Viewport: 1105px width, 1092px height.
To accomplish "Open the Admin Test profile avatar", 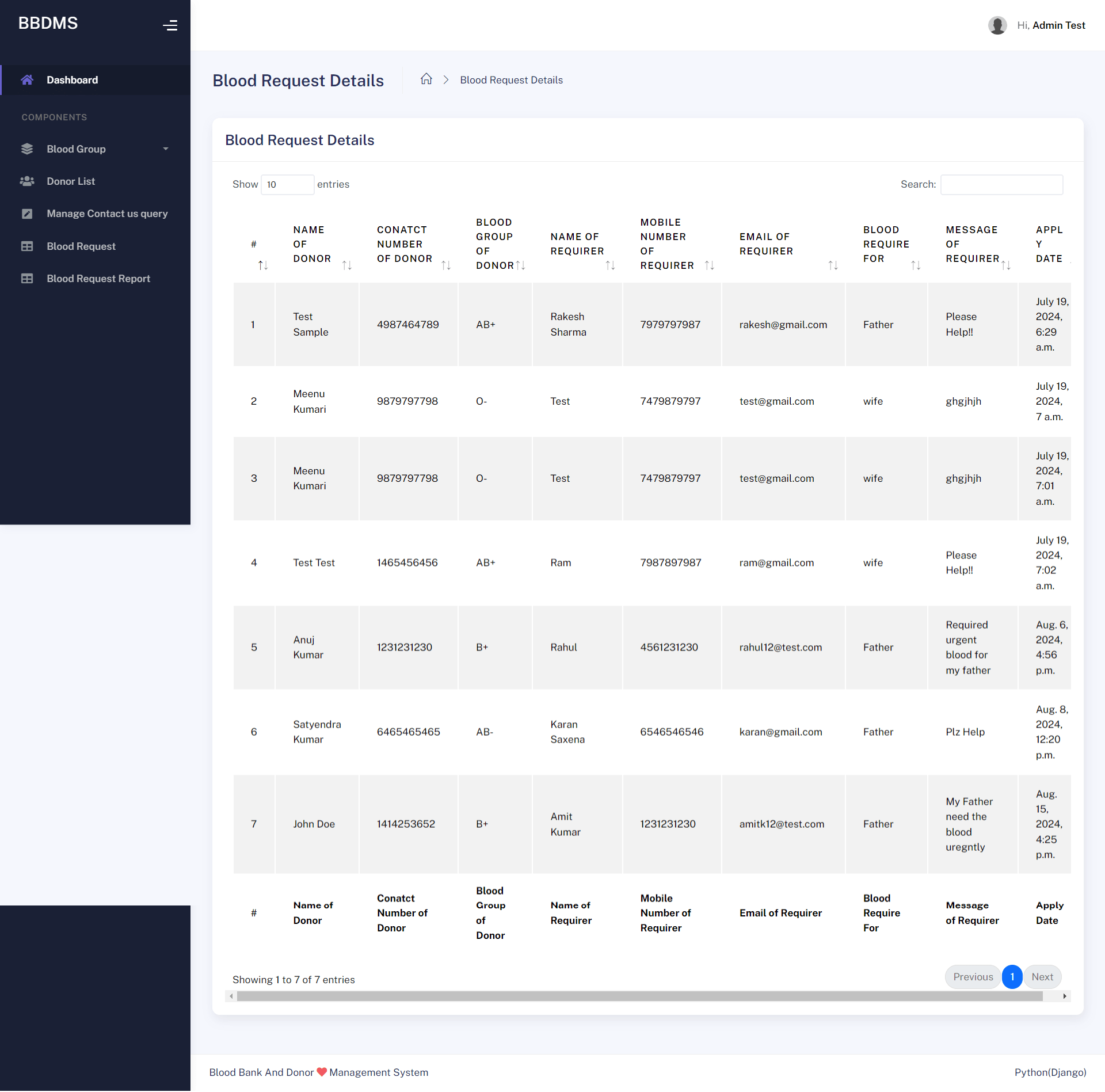I will pos(997,25).
